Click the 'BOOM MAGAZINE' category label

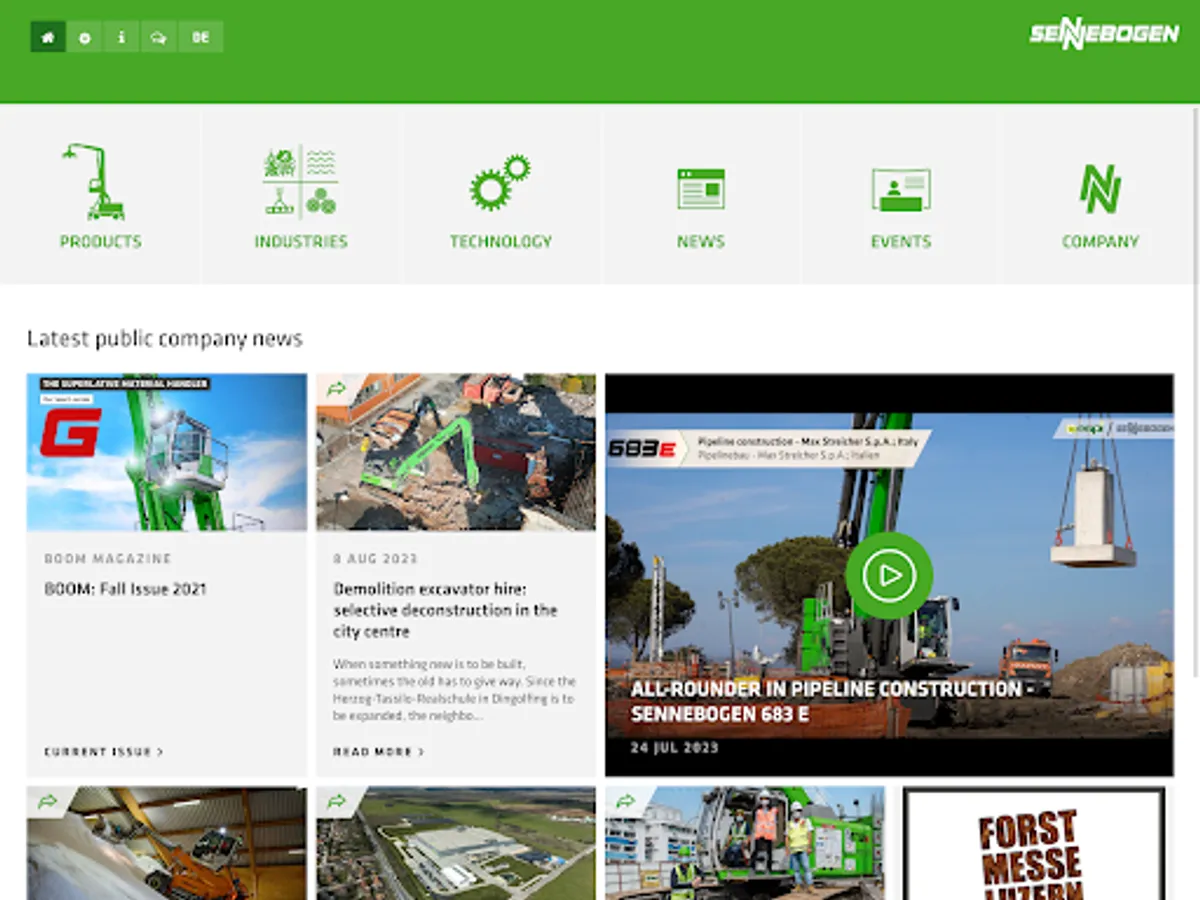tap(108, 559)
